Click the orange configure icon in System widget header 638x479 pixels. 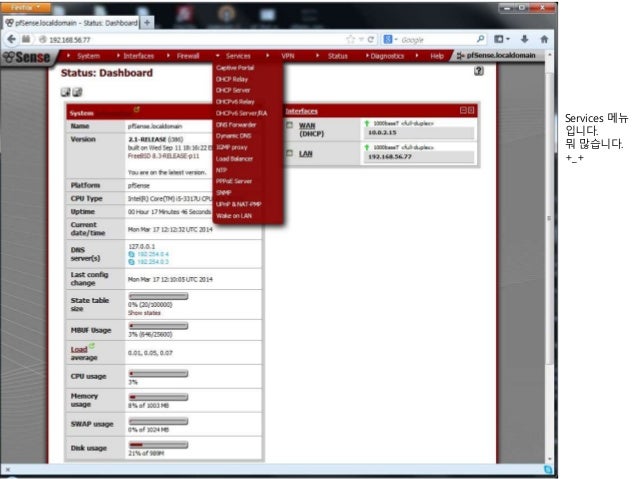(137, 109)
